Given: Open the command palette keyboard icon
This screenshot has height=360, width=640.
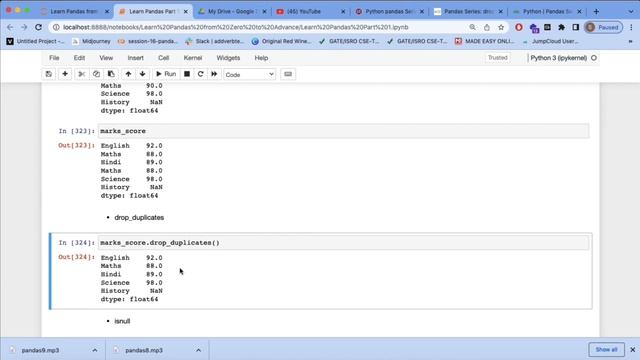Looking at the screenshot, I should pos(288,74).
